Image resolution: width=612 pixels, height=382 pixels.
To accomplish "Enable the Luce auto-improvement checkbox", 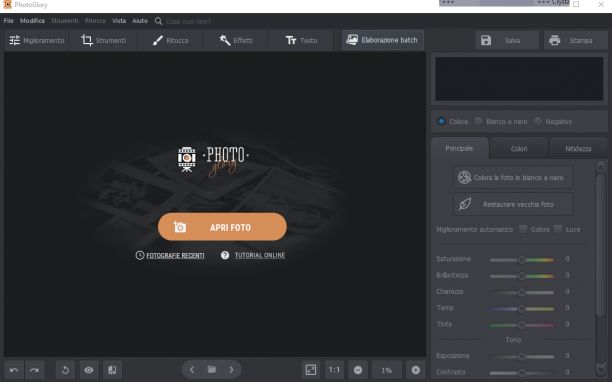I will pos(558,229).
